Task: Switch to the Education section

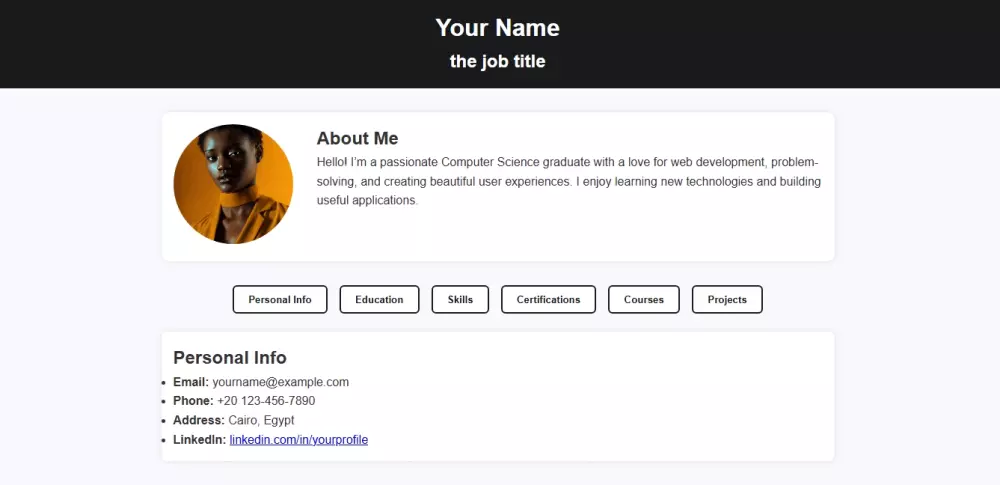Action: [379, 300]
